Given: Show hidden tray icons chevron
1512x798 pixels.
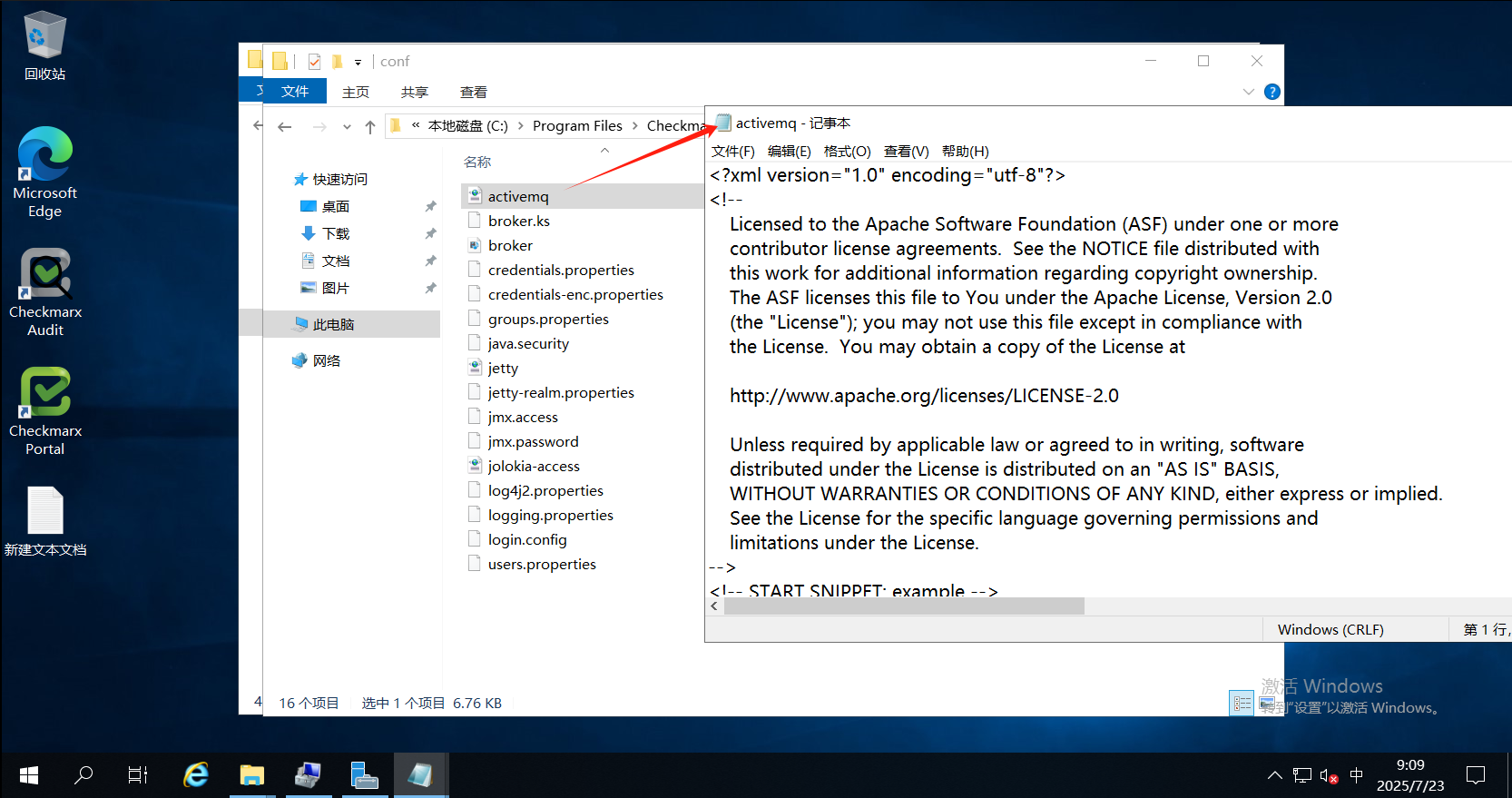Looking at the screenshot, I should (1275, 776).
